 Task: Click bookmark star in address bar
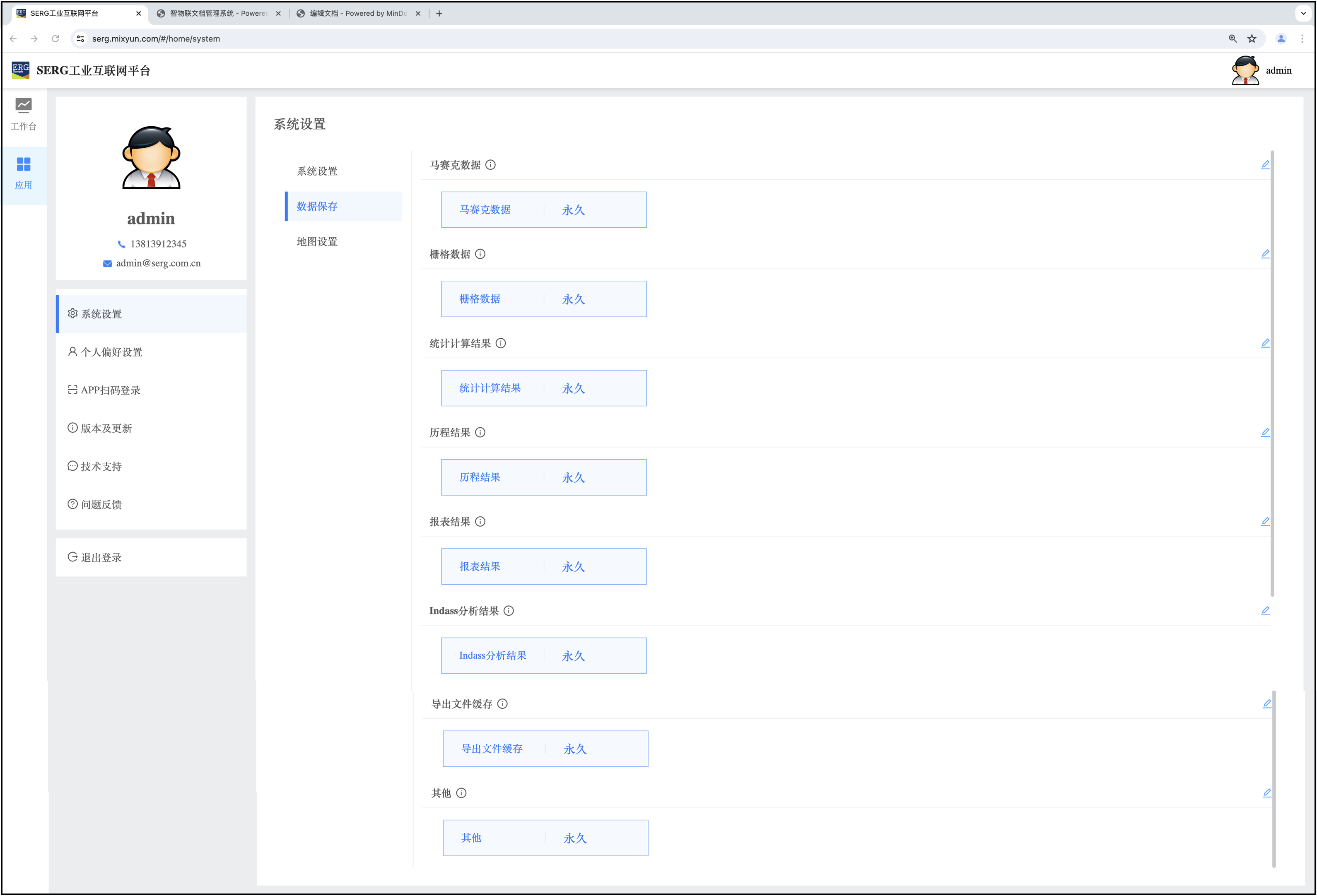coord(1252,39)
